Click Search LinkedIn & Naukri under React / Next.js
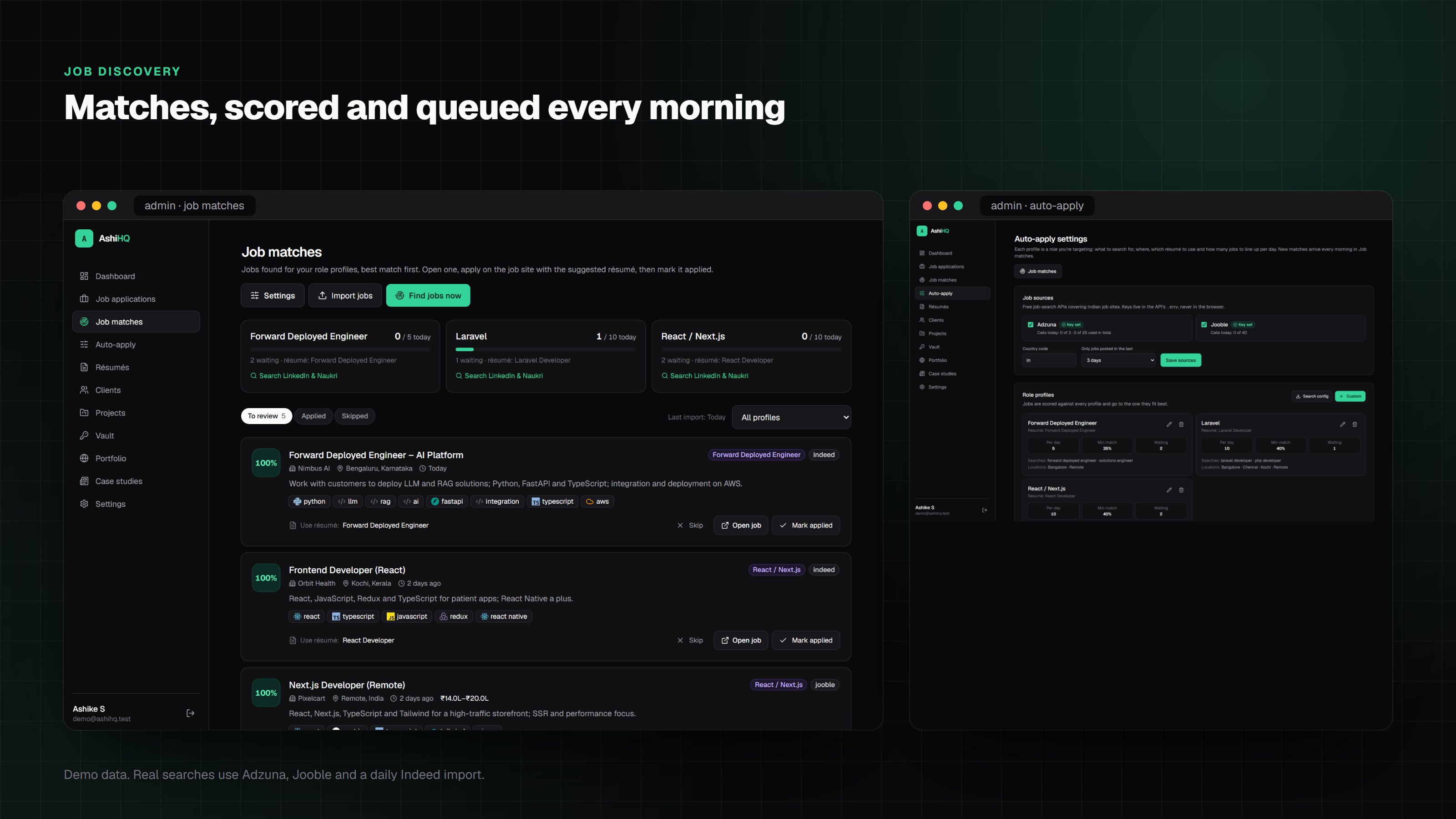This screenshot has height=819, width=1456. (x=704, y=376)
